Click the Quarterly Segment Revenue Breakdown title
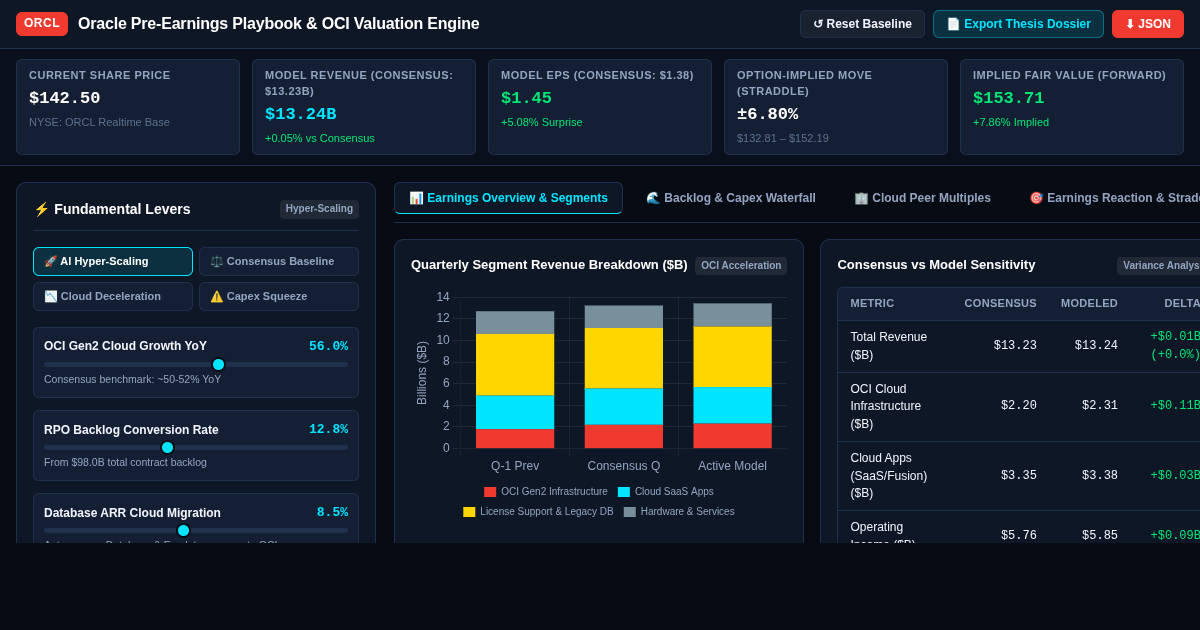 pyautogui.click(x=549, y=265)
